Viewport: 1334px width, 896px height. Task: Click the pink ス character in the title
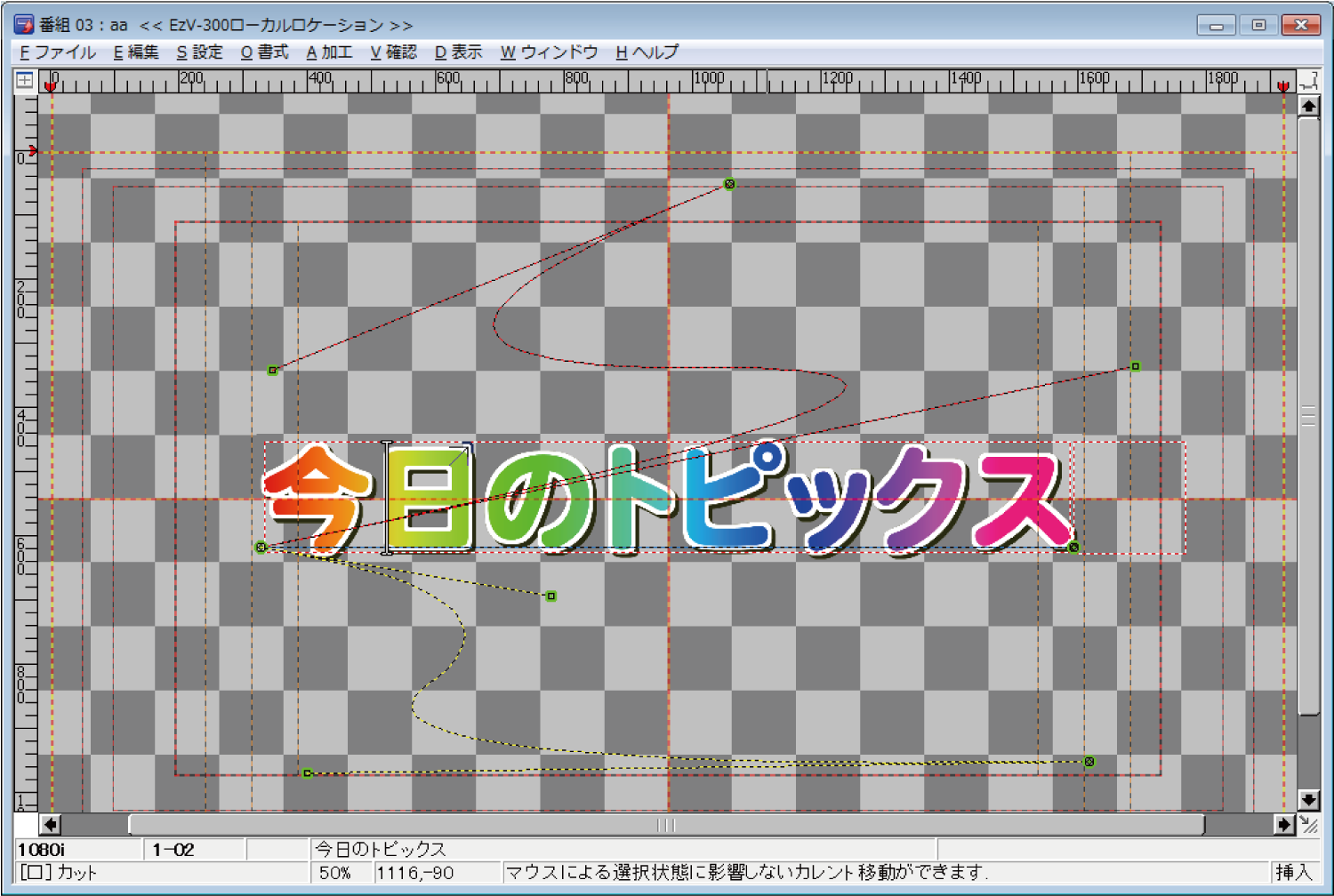(x=1021, y=500)
